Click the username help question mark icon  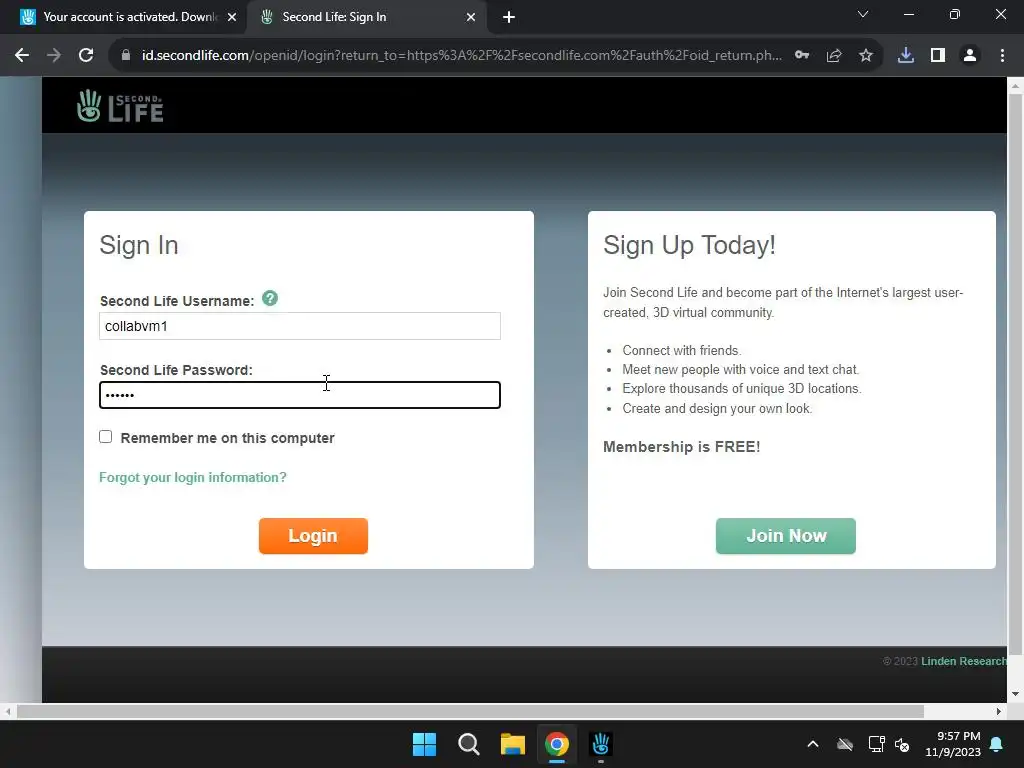click(x=270, y=298)
